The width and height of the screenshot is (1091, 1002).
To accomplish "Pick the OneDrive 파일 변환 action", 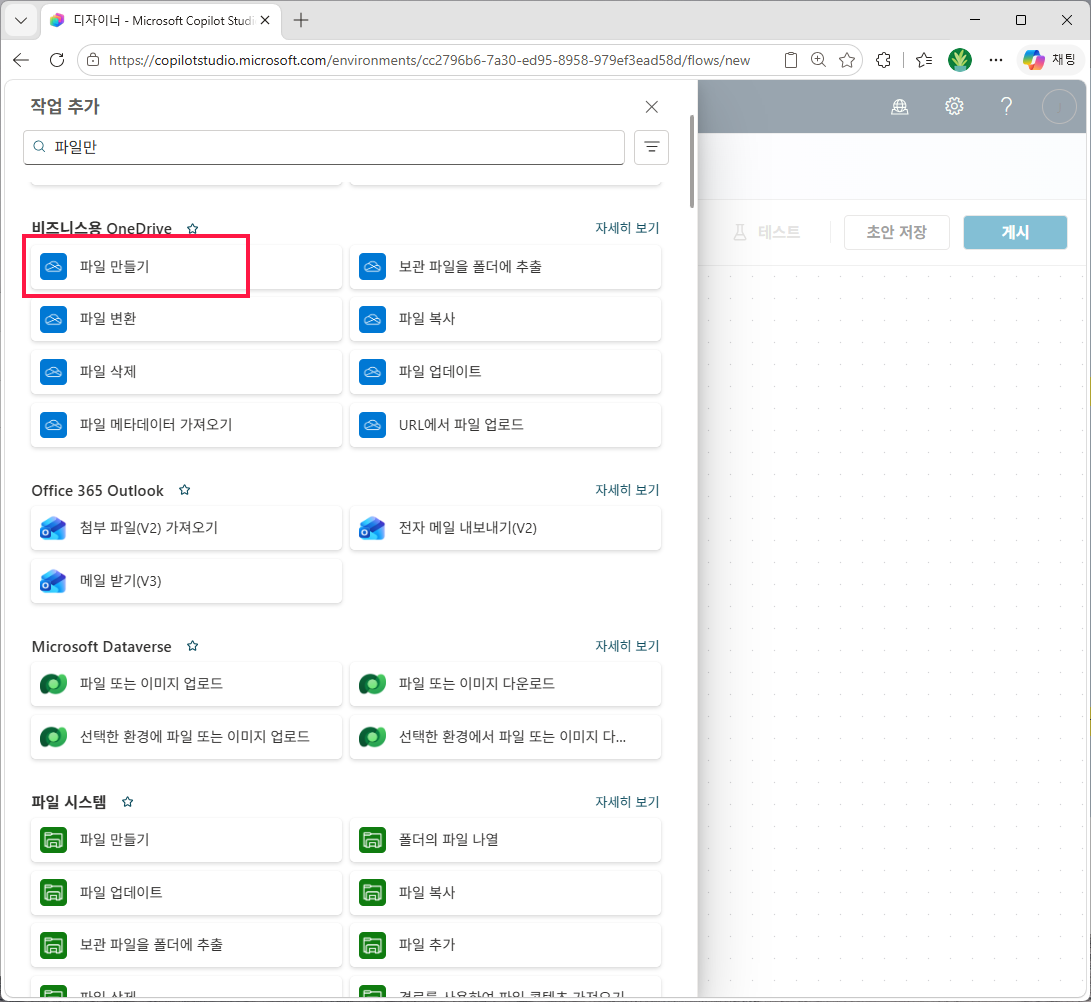I will click(186, 319).
